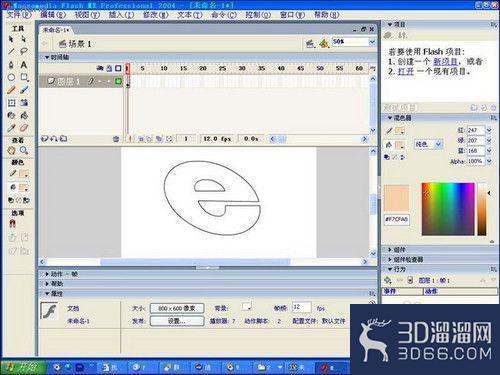The height and width of the screenshot is (375, 500).
Task: Select the Eraser tool
Action: pos(24,128)
